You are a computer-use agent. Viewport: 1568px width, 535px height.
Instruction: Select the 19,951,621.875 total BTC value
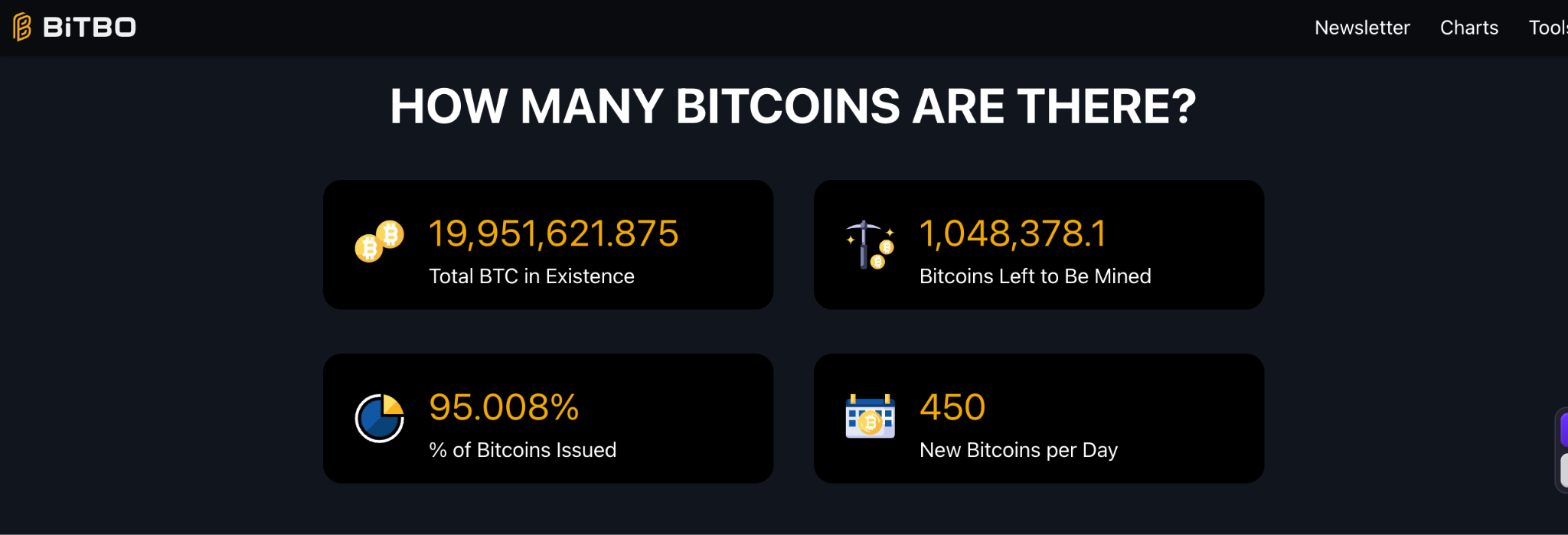pos(554,233)
